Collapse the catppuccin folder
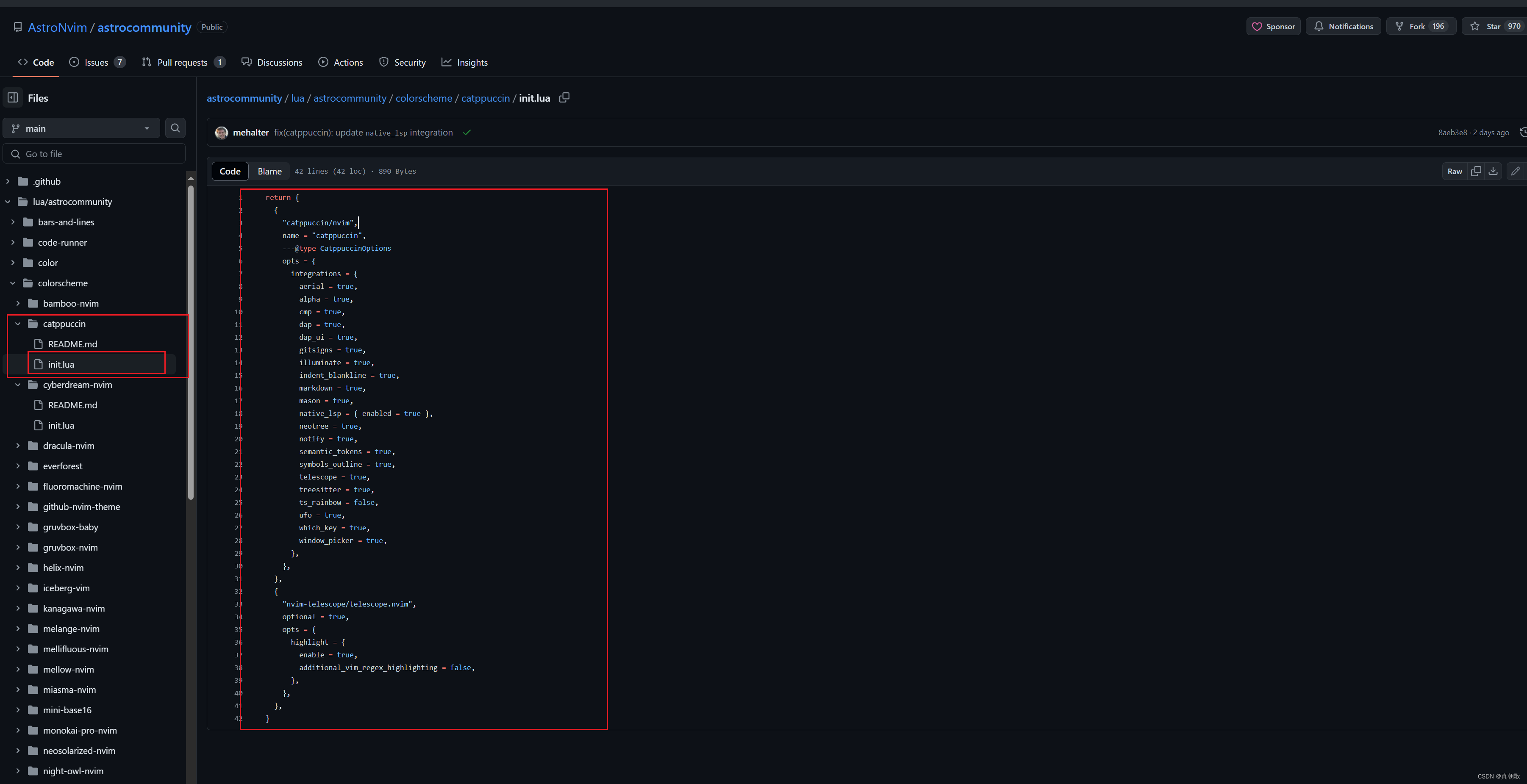 click(x=18, y=324)
